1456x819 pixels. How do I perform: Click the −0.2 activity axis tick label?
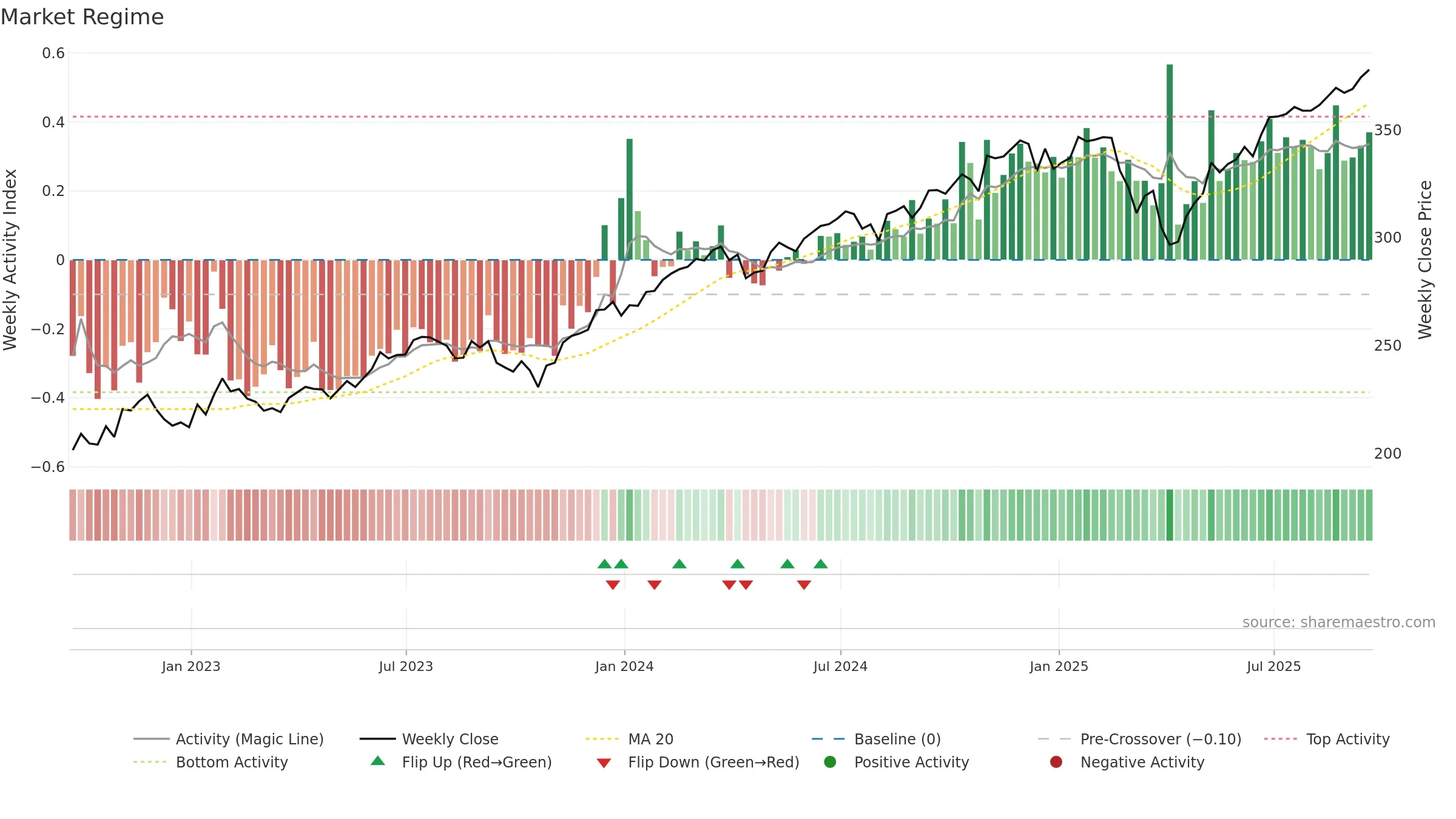(x=48, y=329)
